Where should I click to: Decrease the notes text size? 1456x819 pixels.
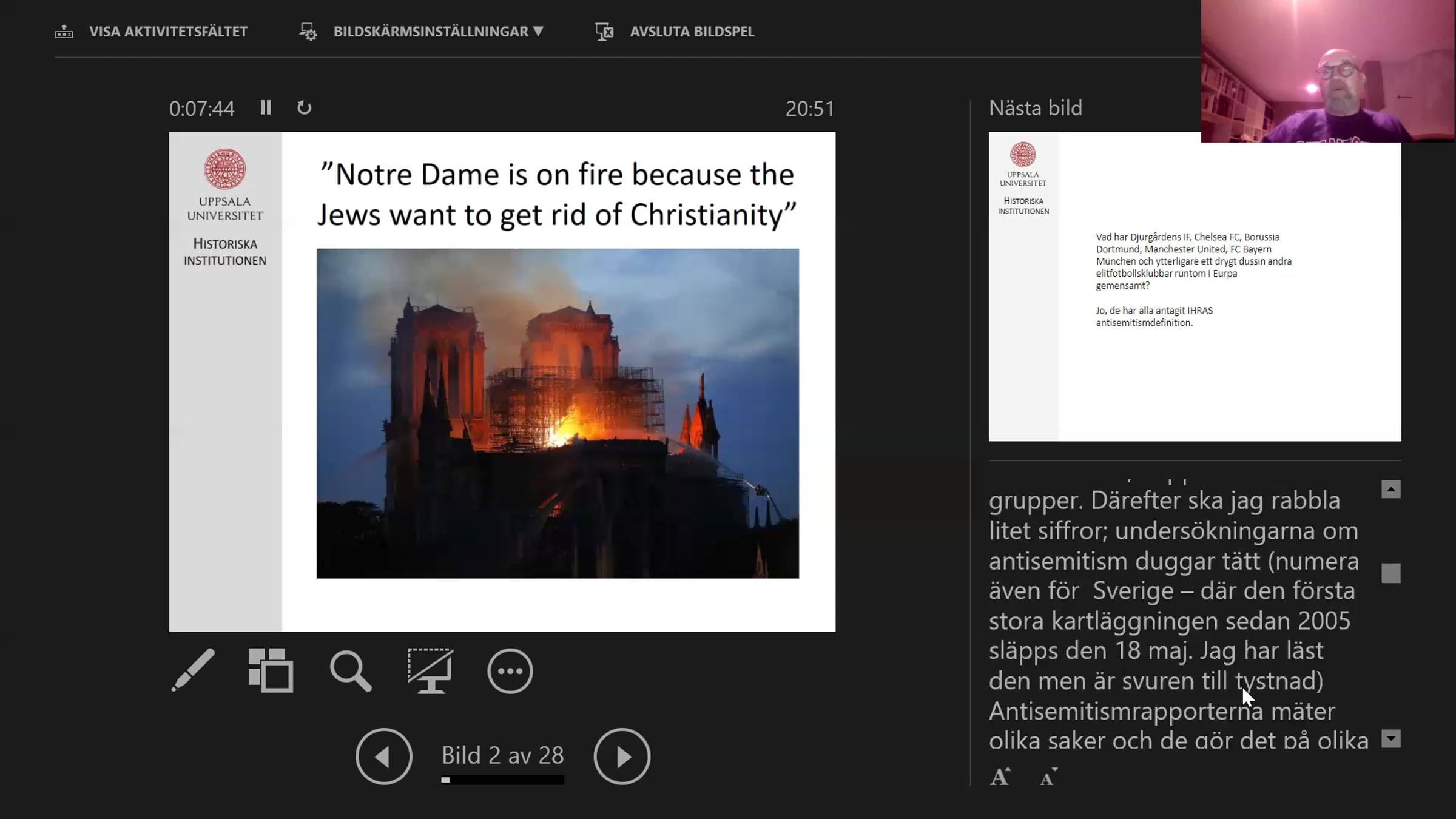coord(1048,777)
